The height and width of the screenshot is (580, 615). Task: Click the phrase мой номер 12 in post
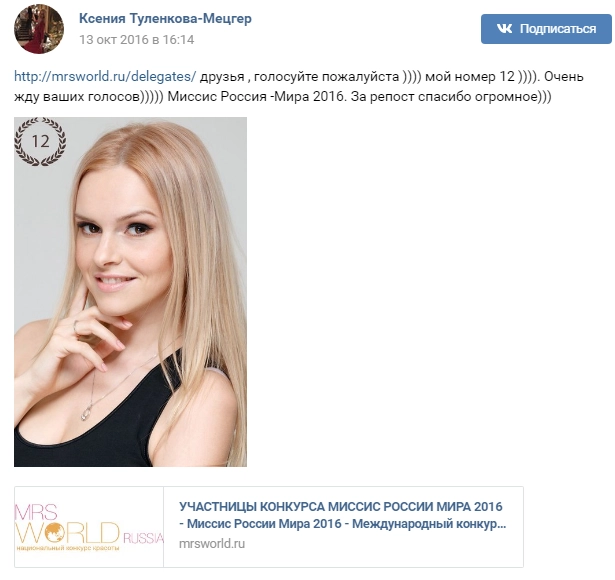point(470,76)
